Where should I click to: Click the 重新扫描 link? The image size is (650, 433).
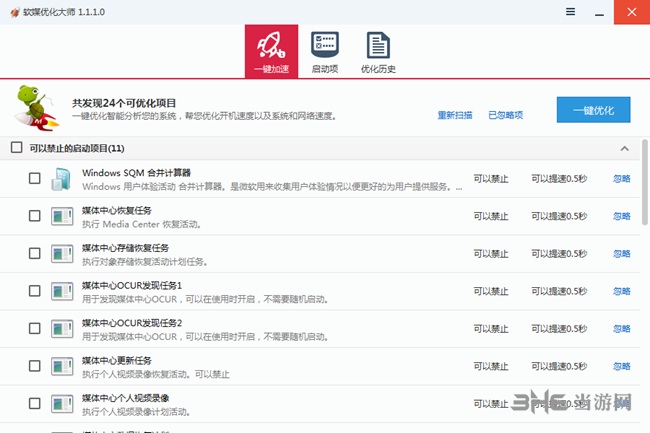pyautogui.click(x=455, y=115)
